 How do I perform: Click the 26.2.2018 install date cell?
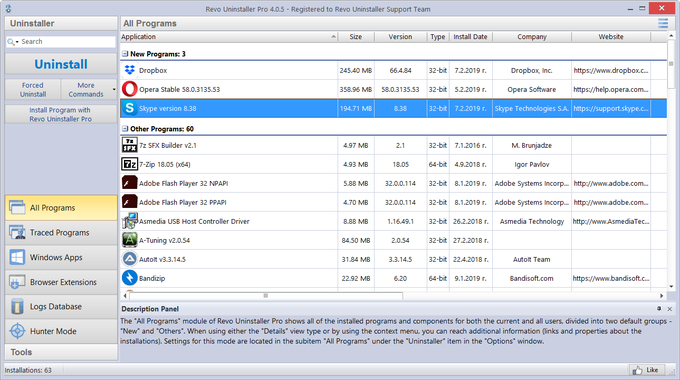pyautogui.click(x=471, y=221)
